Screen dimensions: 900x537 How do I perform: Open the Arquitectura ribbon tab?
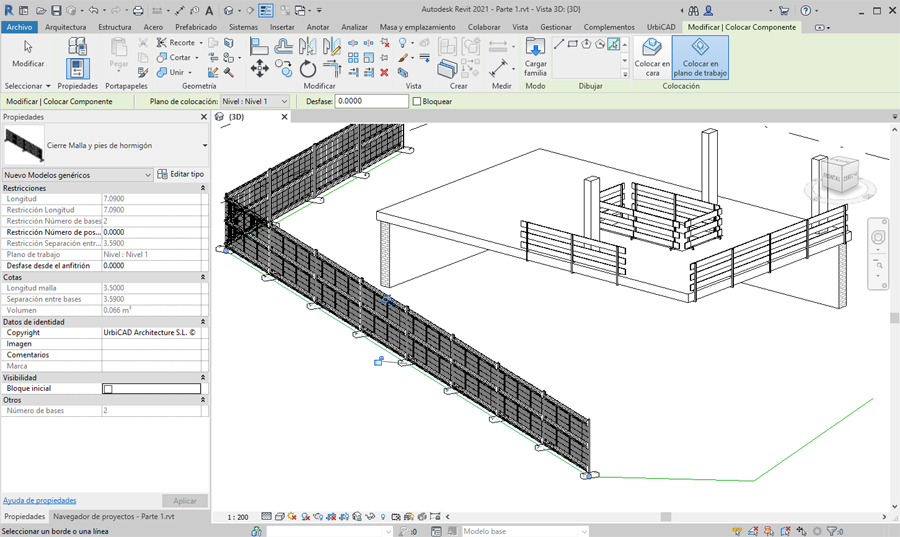pyautogui.click(x=65, y=27)
